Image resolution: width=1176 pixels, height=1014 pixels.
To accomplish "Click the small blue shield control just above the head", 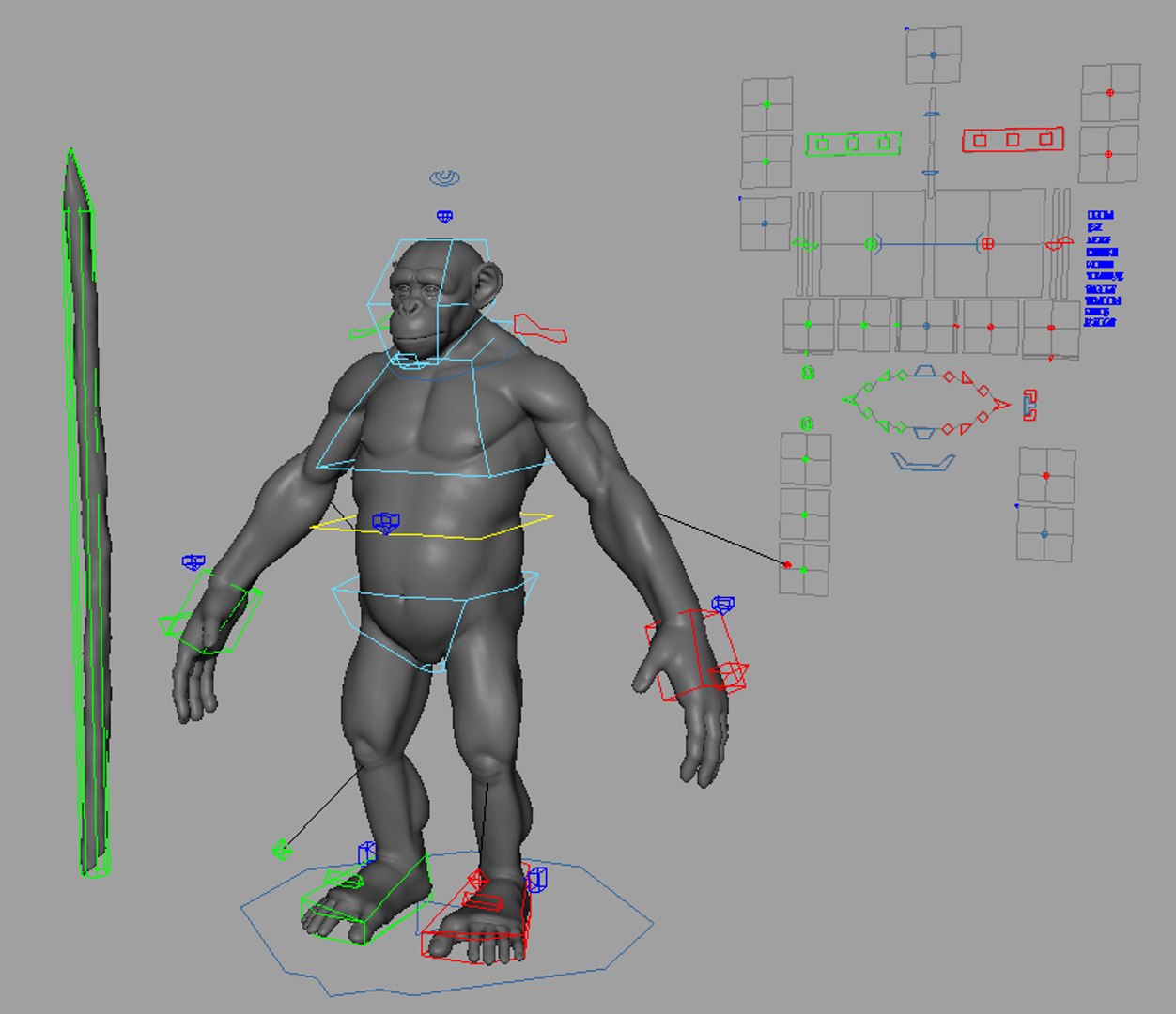I will pos(445,217).
